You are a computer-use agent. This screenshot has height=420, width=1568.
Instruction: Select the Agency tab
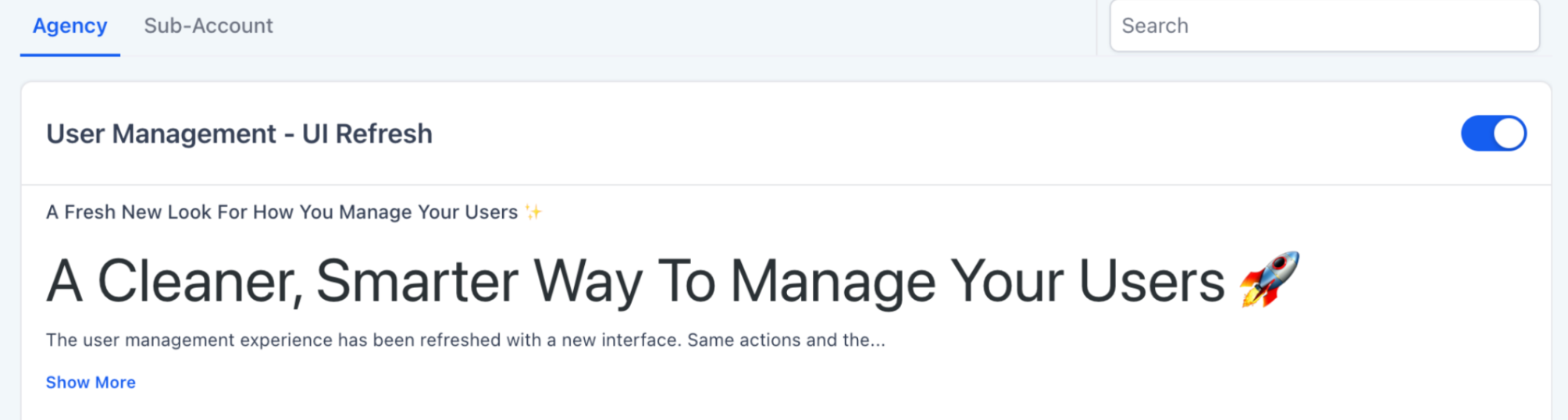point(69,26)
